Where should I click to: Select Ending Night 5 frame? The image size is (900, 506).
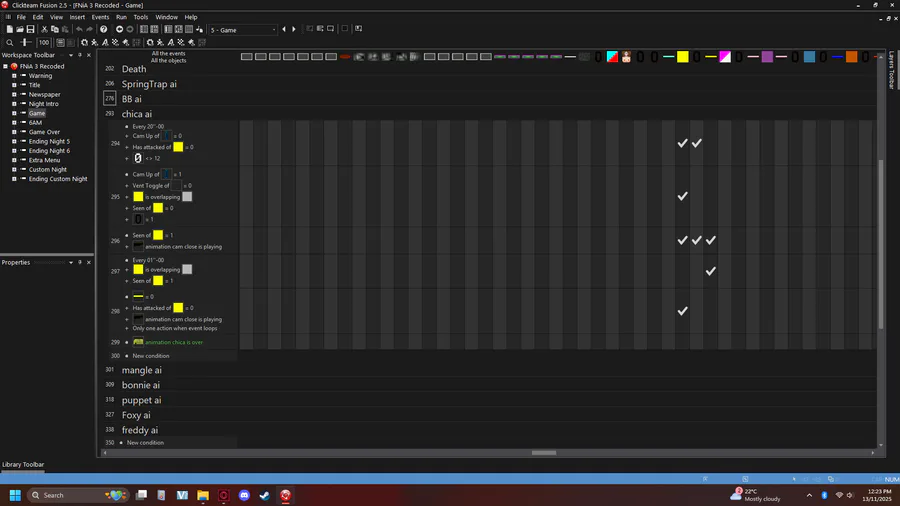[x=49, y=142]
